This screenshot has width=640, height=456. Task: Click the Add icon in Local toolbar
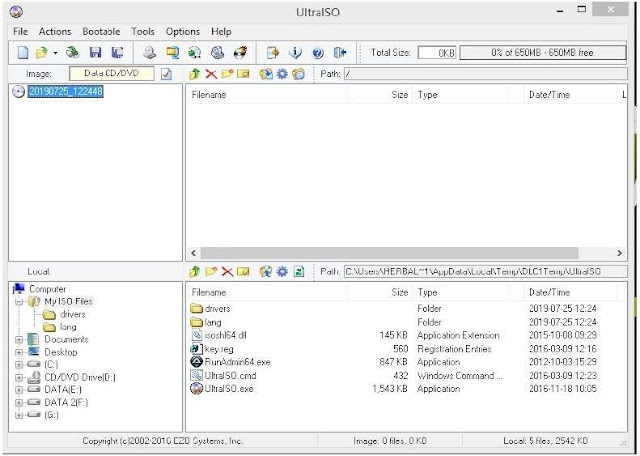click(266, 271)
